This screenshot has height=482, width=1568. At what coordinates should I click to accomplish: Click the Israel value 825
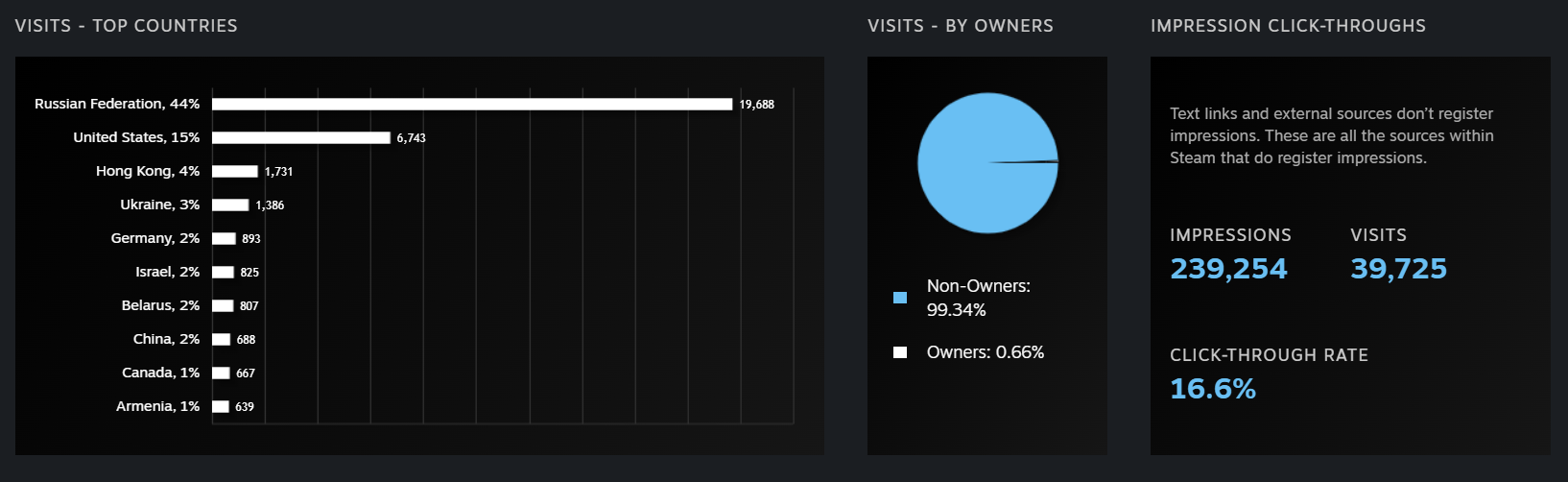tap(249, 273)
